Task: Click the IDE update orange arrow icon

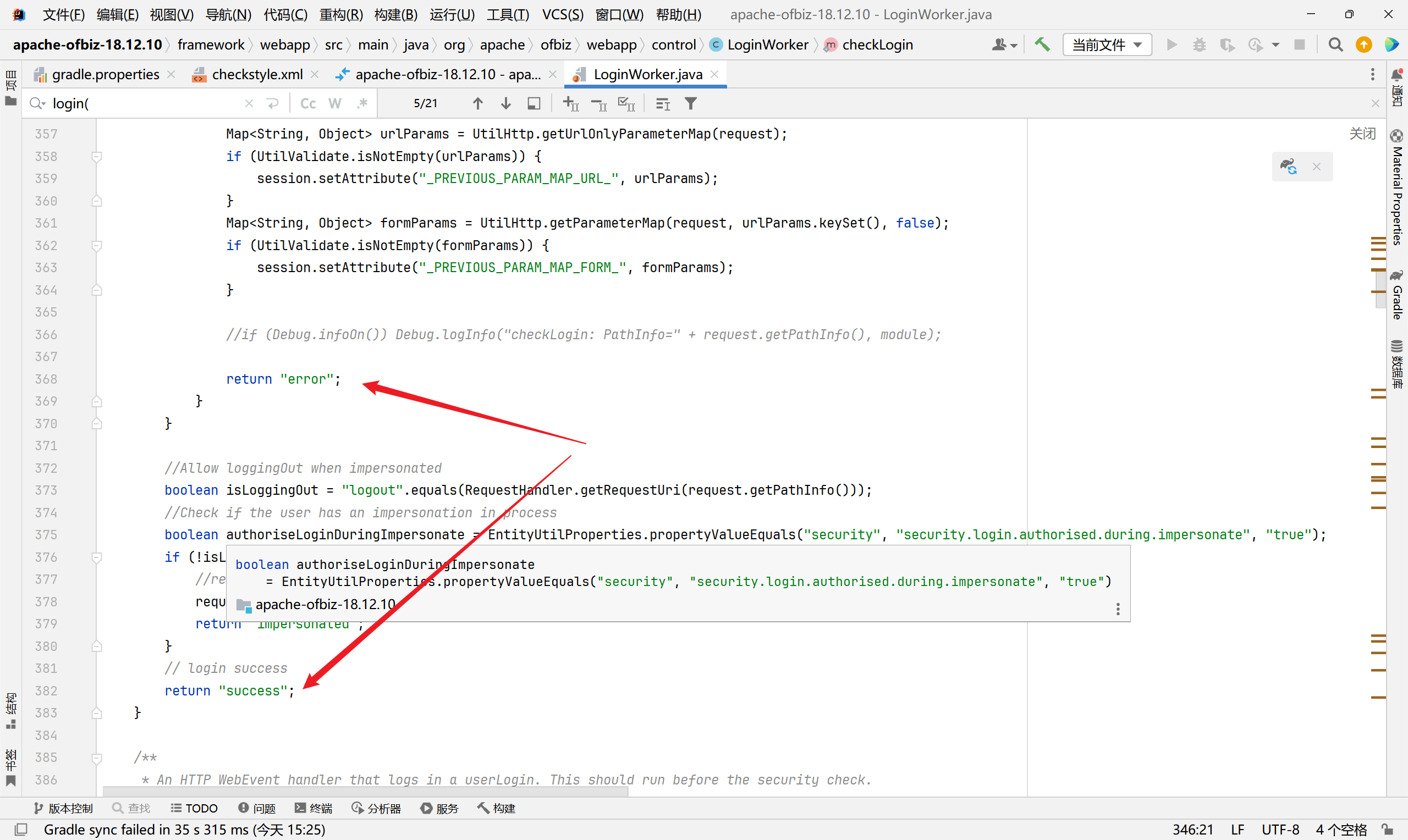Action: pos(1364,45)
